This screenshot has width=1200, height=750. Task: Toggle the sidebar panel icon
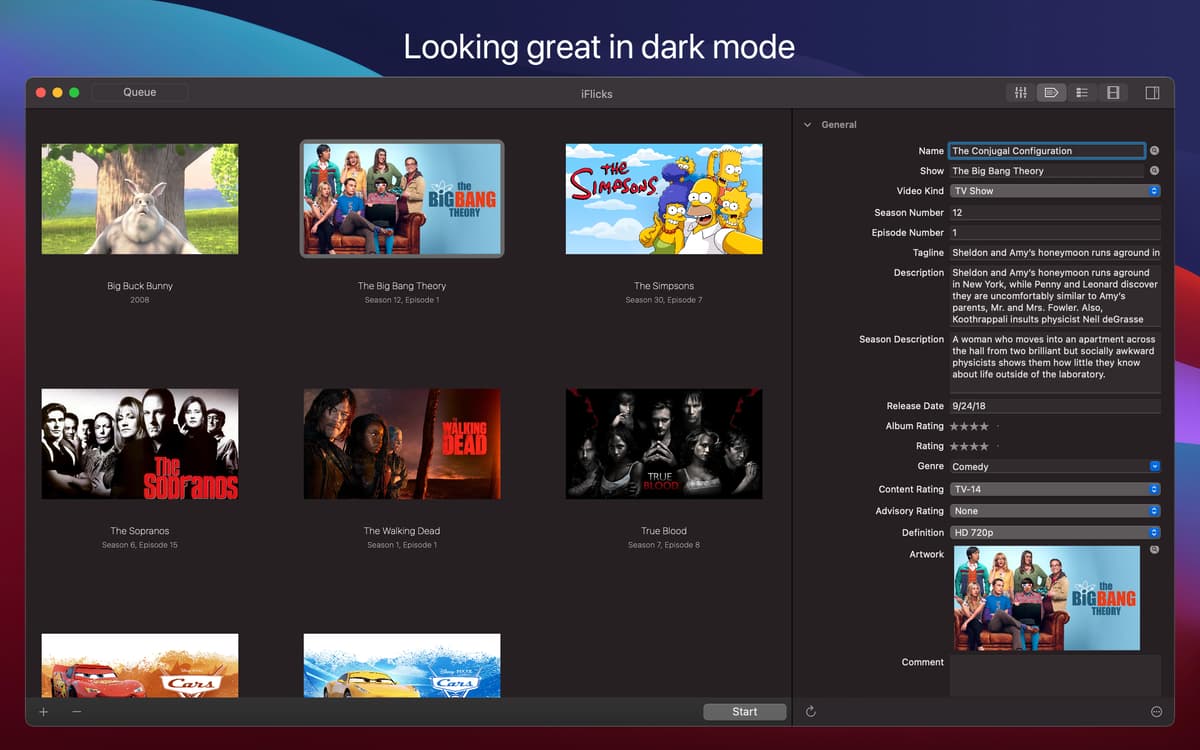(1152, 92)
